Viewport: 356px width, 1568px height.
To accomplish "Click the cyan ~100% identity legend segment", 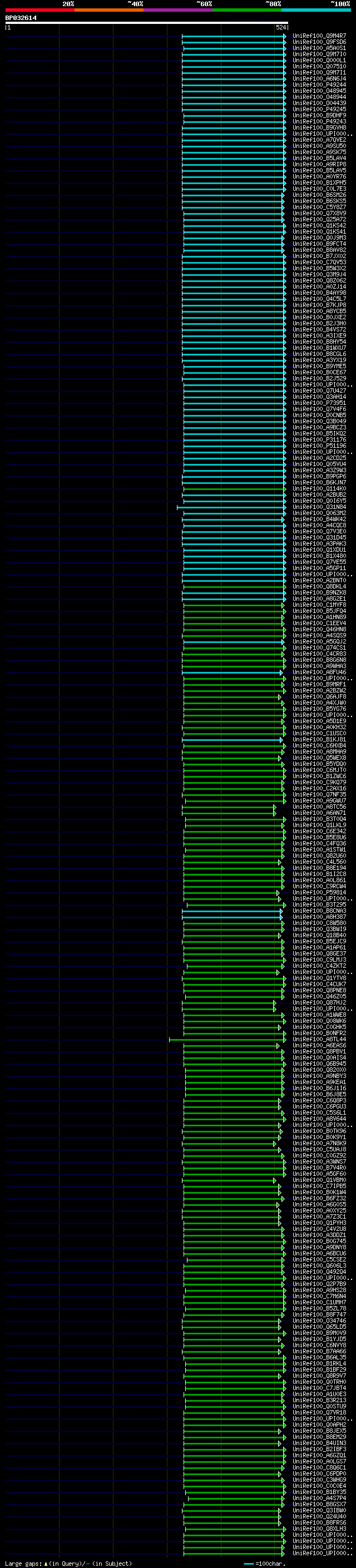I will click(316, 10).
